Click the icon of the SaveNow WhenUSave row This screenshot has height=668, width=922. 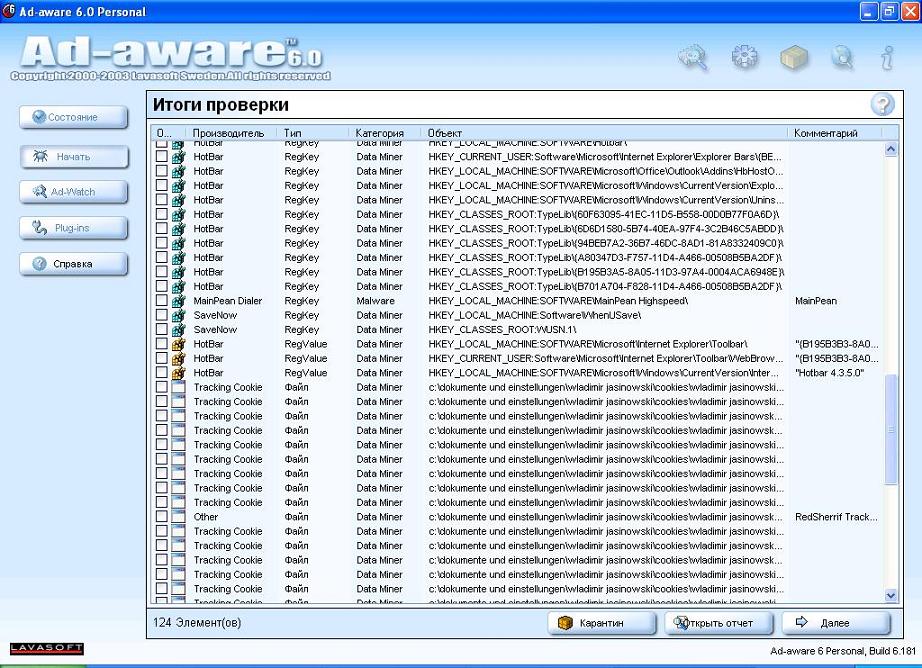[x=178, y=315]
